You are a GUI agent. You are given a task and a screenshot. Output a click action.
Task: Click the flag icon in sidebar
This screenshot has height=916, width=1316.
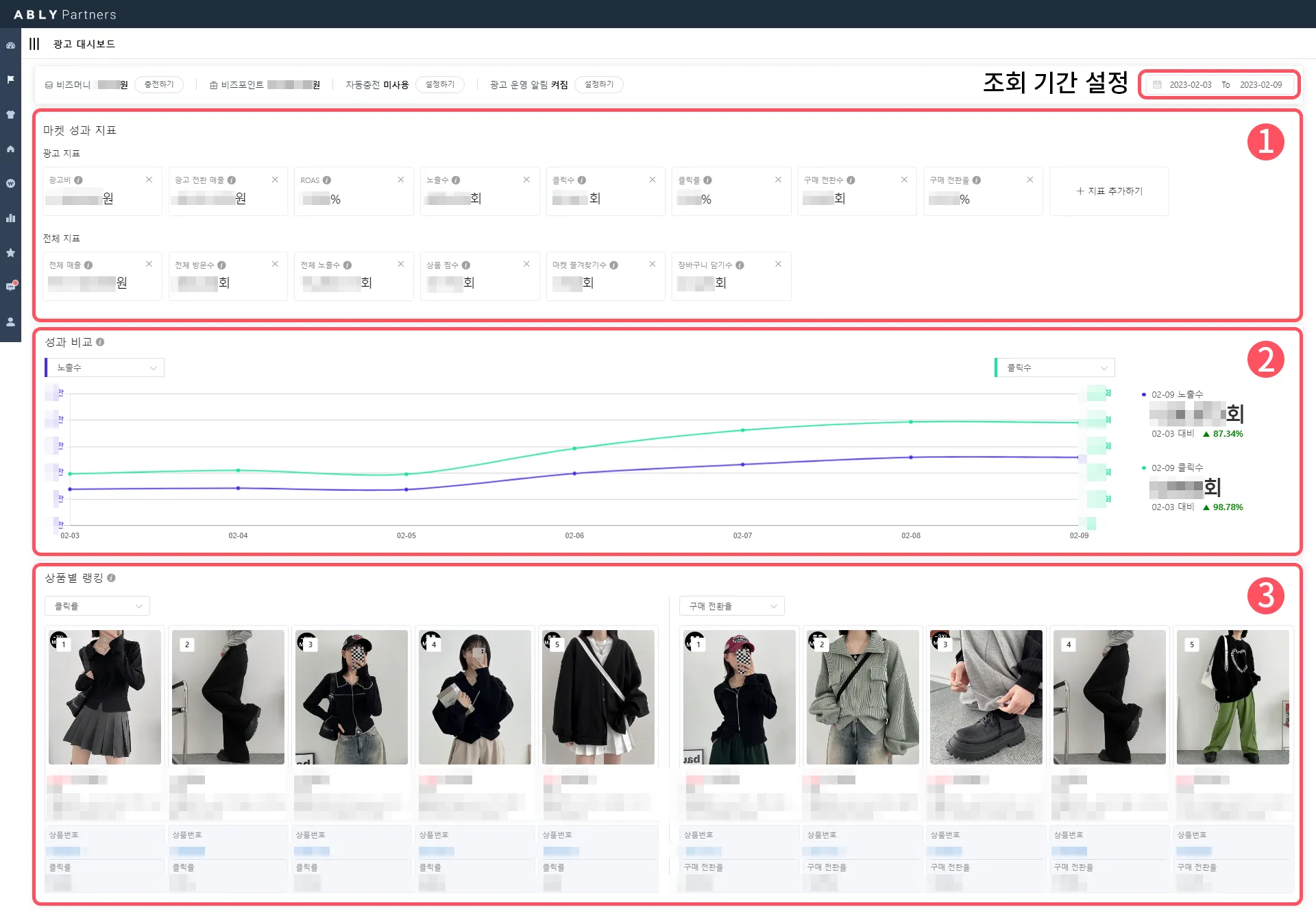[10, 80]
